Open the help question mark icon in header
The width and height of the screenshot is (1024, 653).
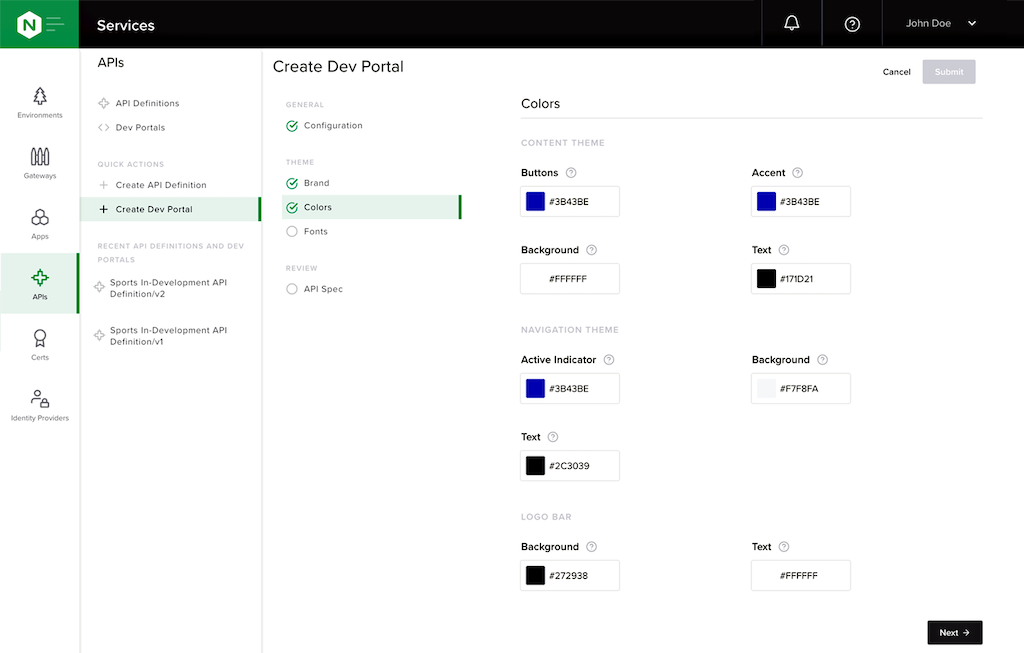(x=852, y=24)
